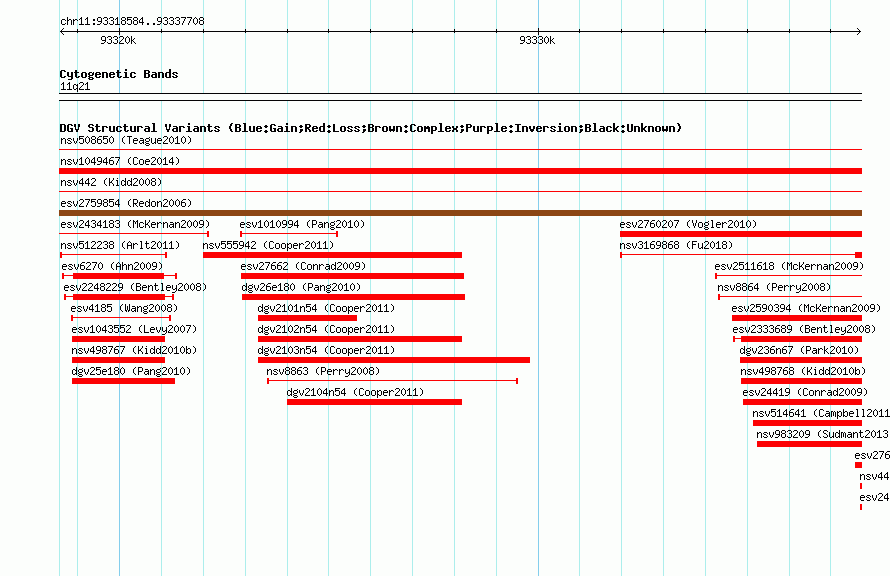Click the nsv512238 (Arlt2011) label

[120, 245]
